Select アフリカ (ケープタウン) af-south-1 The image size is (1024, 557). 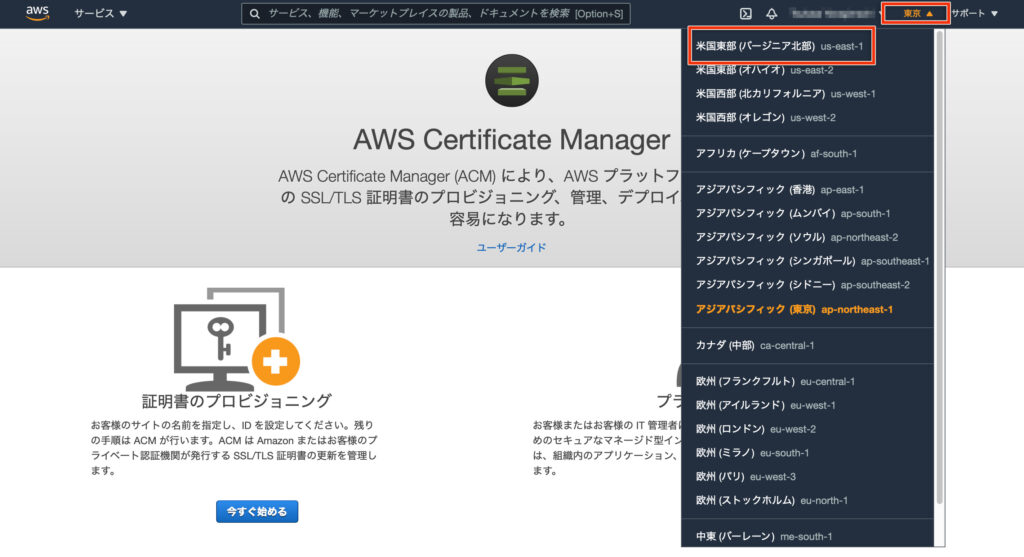click(776, 153)
